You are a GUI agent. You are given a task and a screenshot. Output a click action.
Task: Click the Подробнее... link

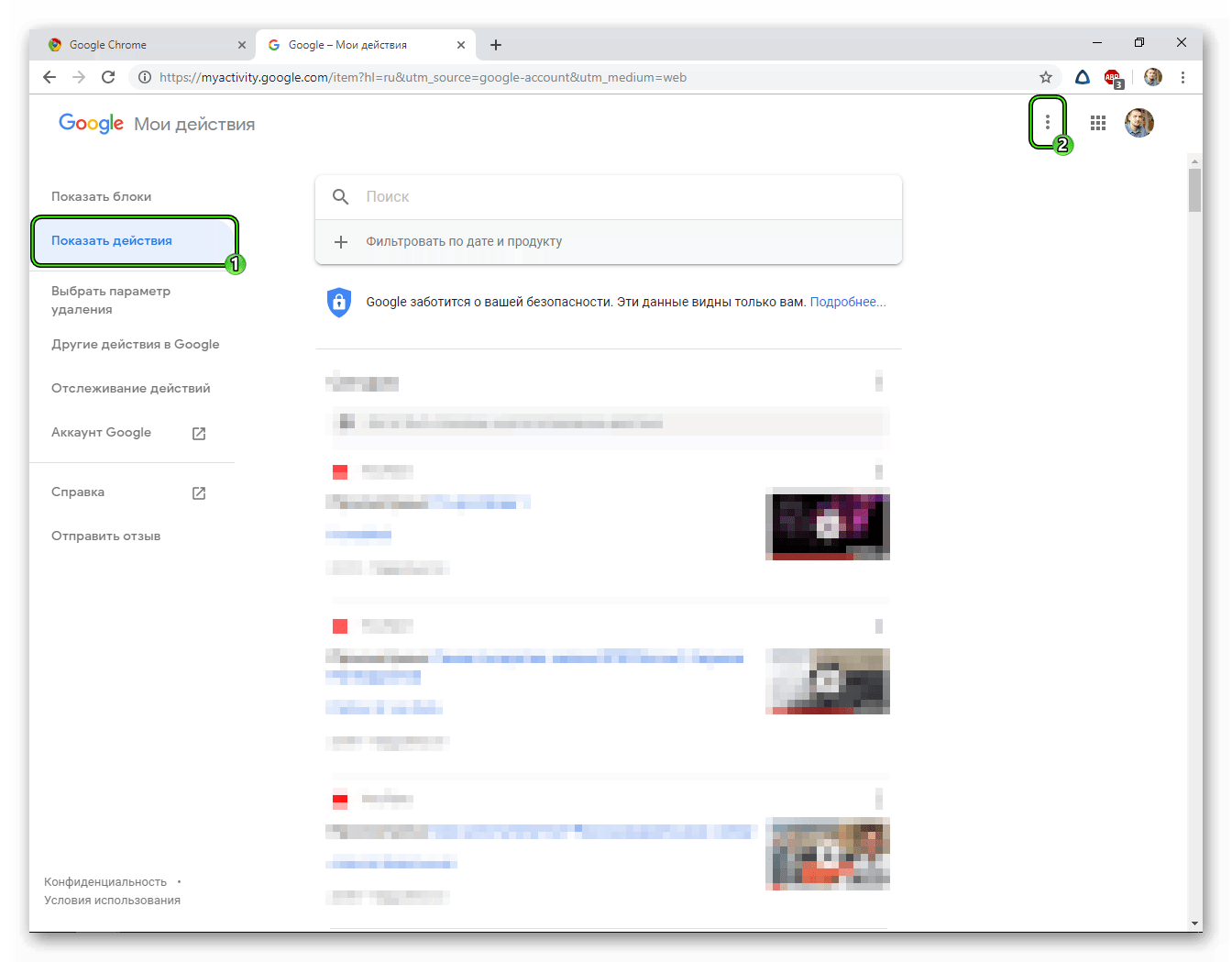pos(848,302)
